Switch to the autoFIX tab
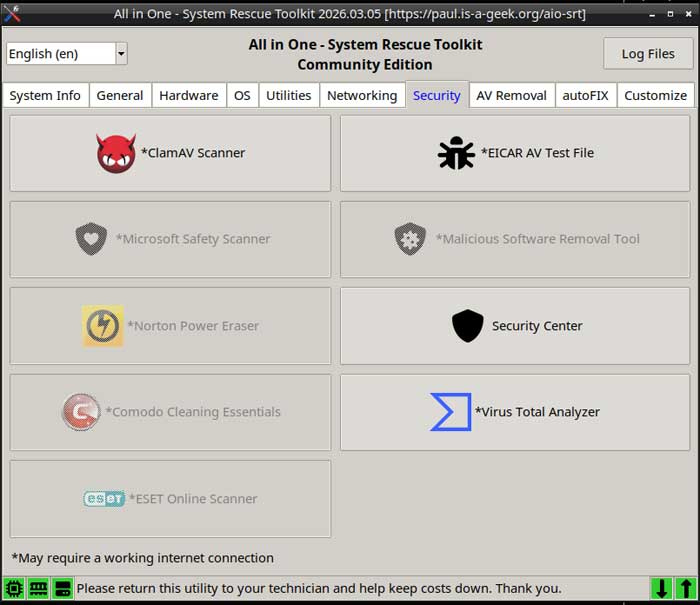 [x=585, y=96]
